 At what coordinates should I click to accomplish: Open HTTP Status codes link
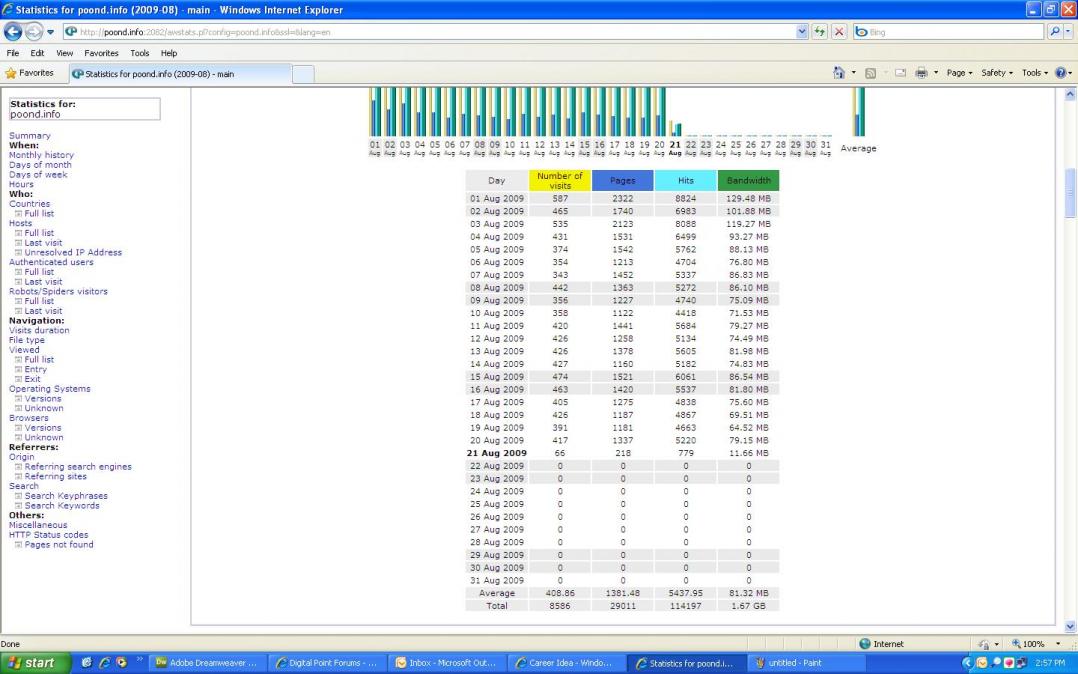[x=48, y=534]
